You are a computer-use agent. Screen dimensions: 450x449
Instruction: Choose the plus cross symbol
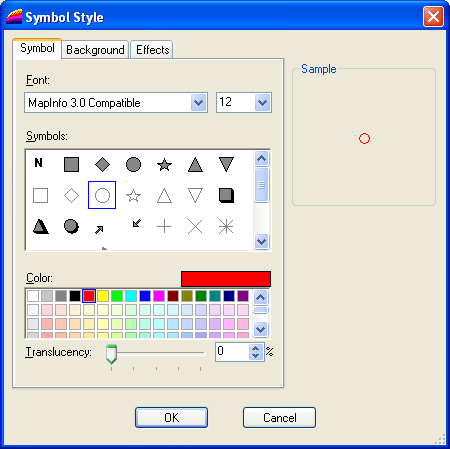[x=164, y=227]
